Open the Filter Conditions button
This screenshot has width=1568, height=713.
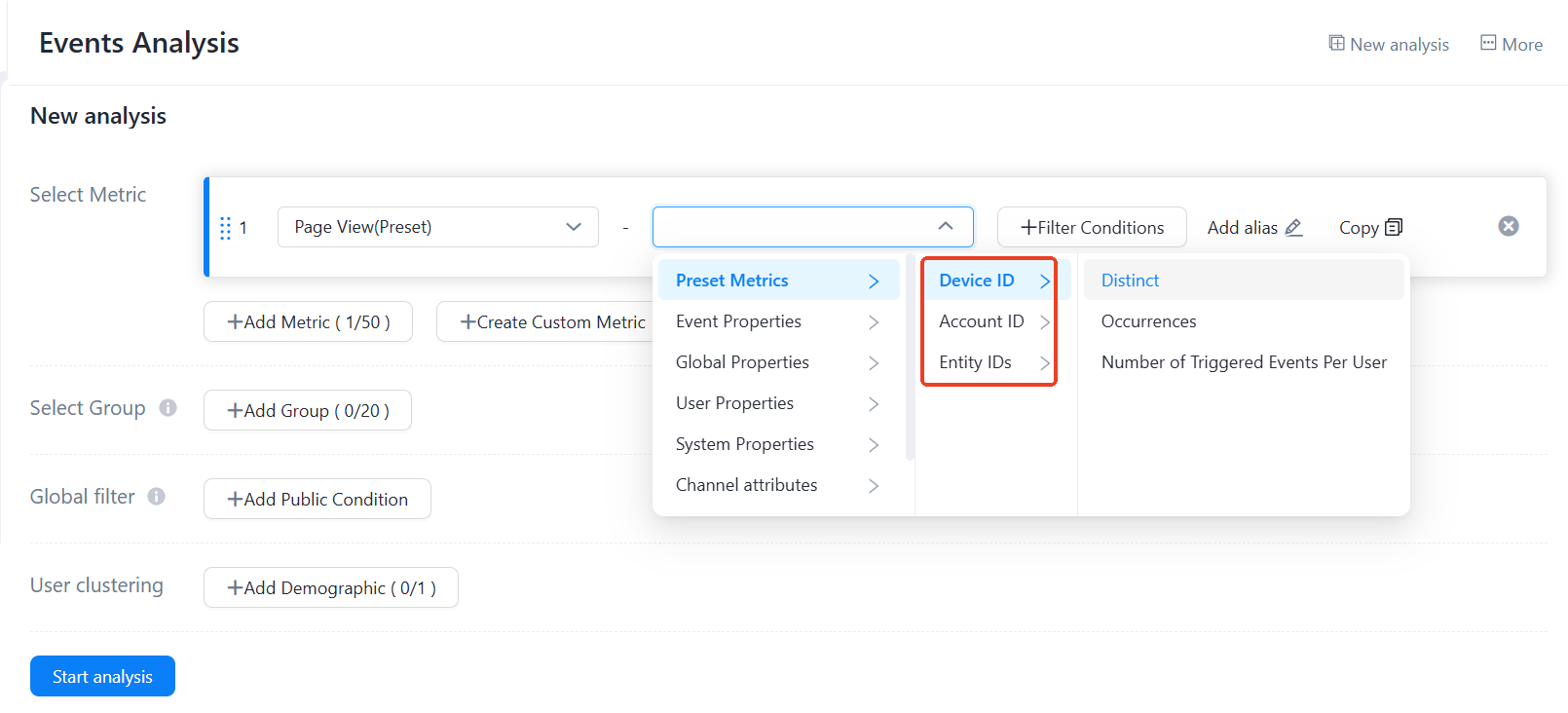click(x=1092, y=227)
